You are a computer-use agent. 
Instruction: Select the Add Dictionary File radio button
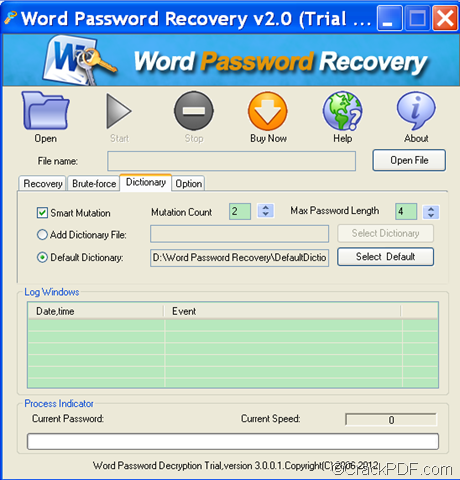pyautogui.click(x=42, y=235)
